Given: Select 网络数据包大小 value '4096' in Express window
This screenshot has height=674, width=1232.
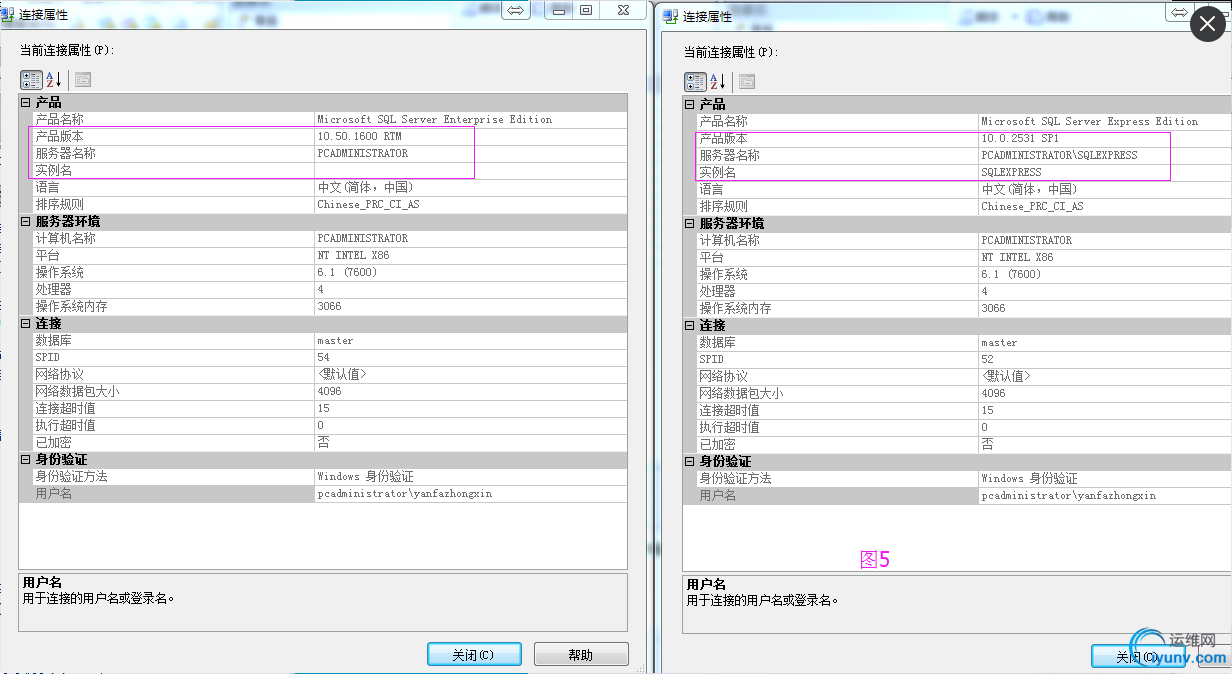Looking at the screenshot, I should point(993,393).
